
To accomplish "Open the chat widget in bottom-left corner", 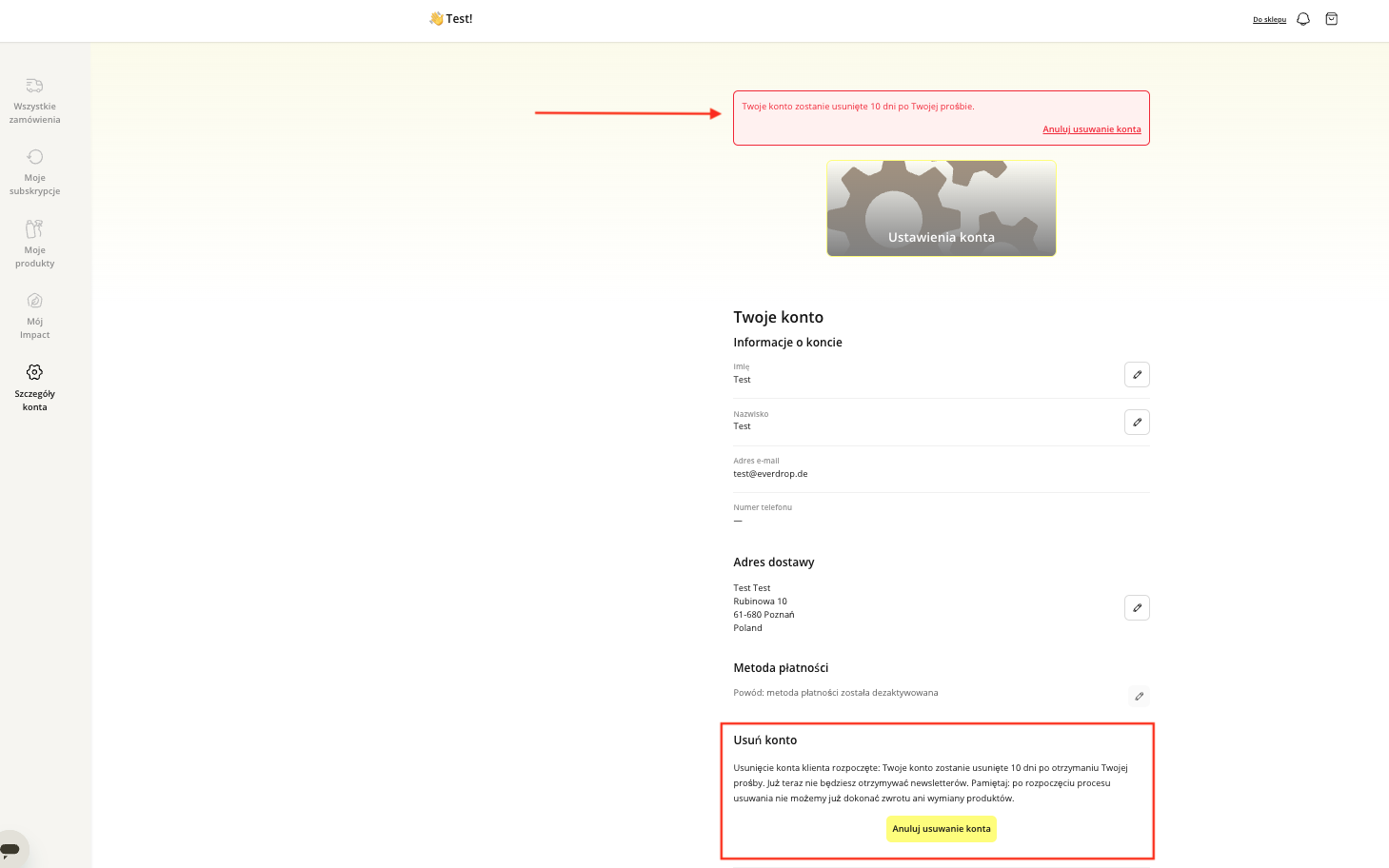I will [x=10, y=849].
